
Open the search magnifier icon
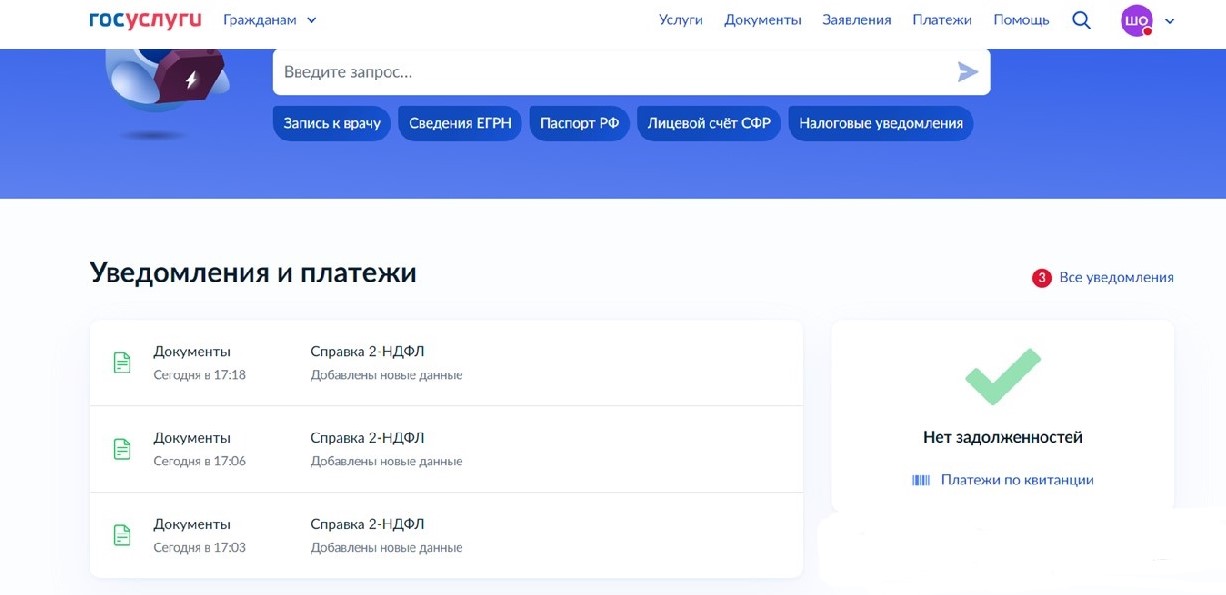[1081, 19]
